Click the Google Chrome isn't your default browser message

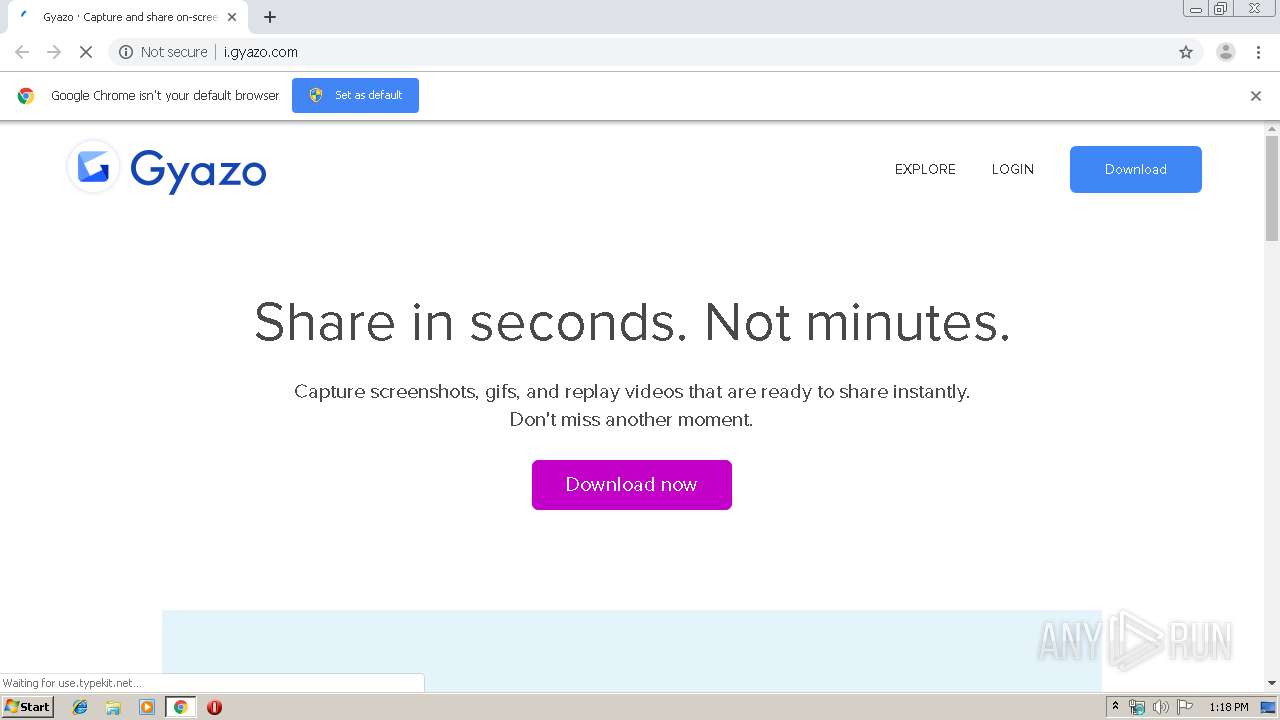point(165,96)
